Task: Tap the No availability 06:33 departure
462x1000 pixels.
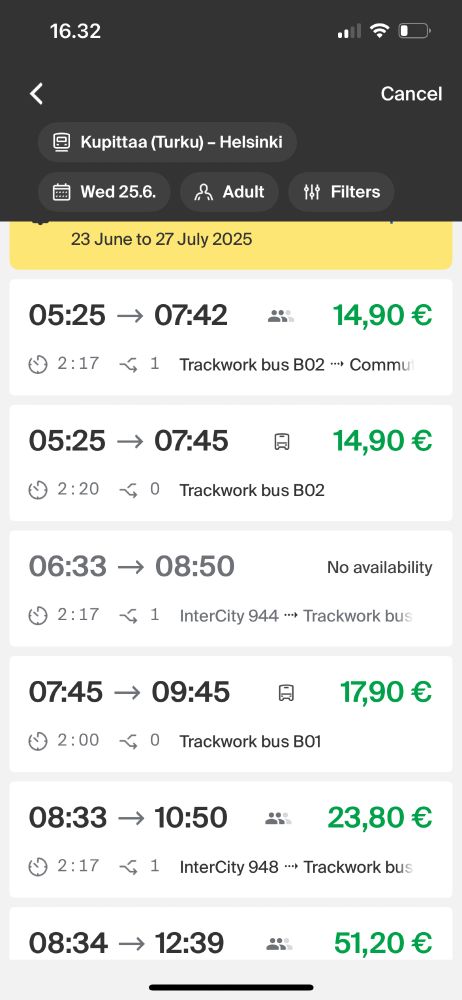Action: click(x=231, y=588)
